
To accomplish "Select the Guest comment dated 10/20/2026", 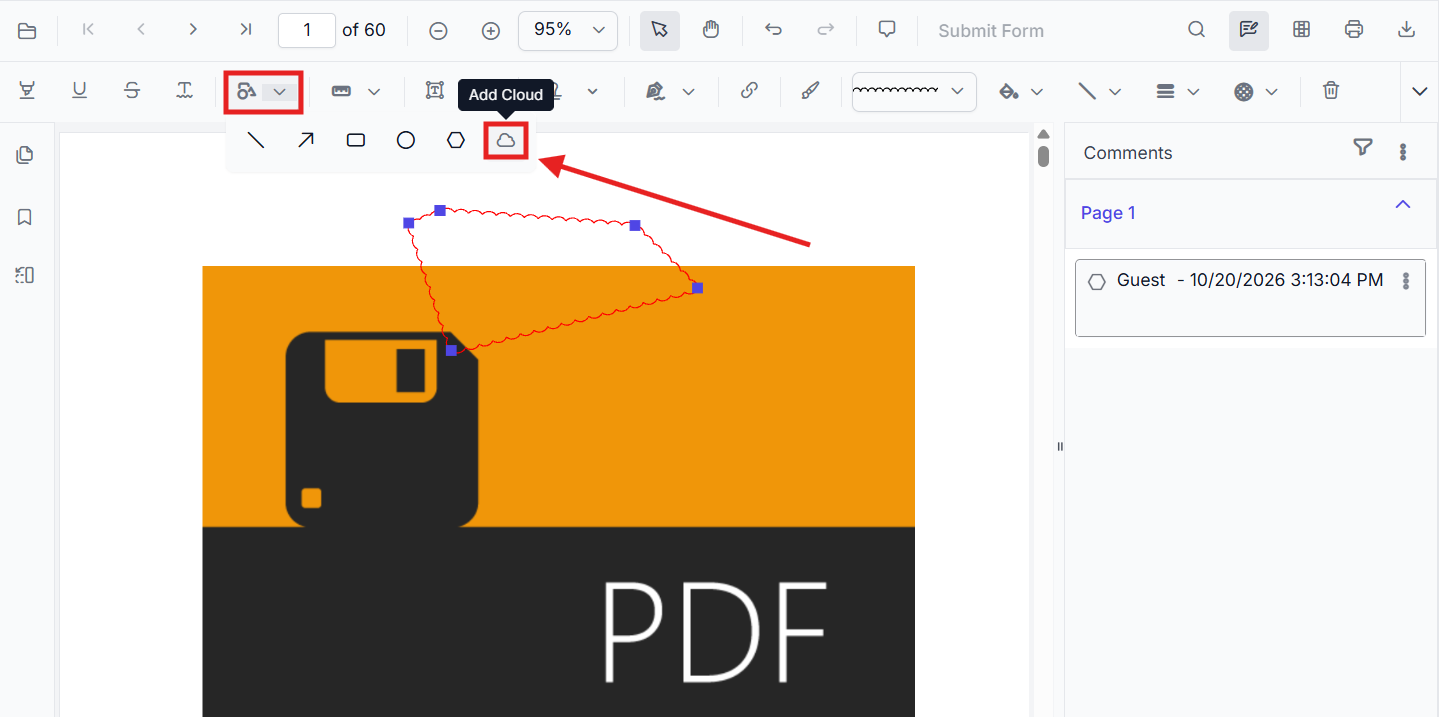I will [x=1250, y=298].
